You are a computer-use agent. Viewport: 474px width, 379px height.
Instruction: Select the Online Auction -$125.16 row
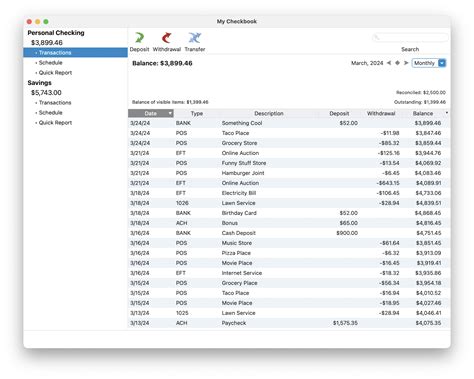[x=289, y=153]
